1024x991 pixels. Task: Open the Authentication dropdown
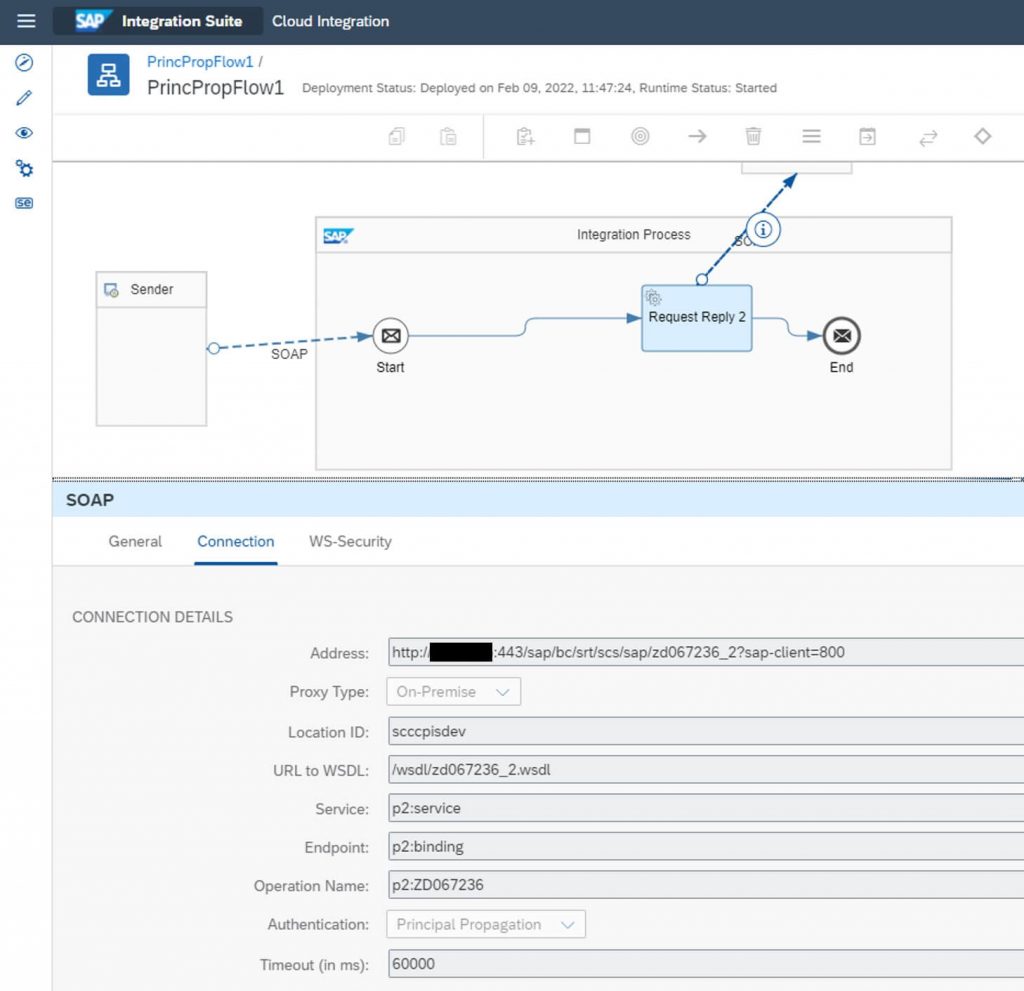486,924
